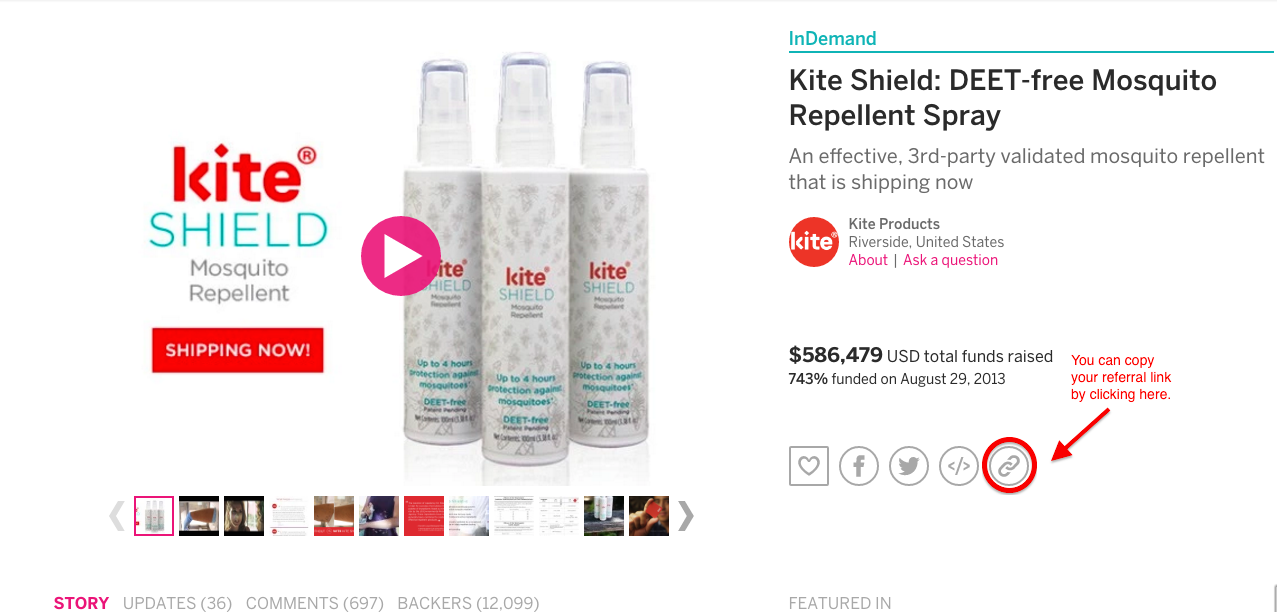Click the Ask a question link

click(950, 260)
